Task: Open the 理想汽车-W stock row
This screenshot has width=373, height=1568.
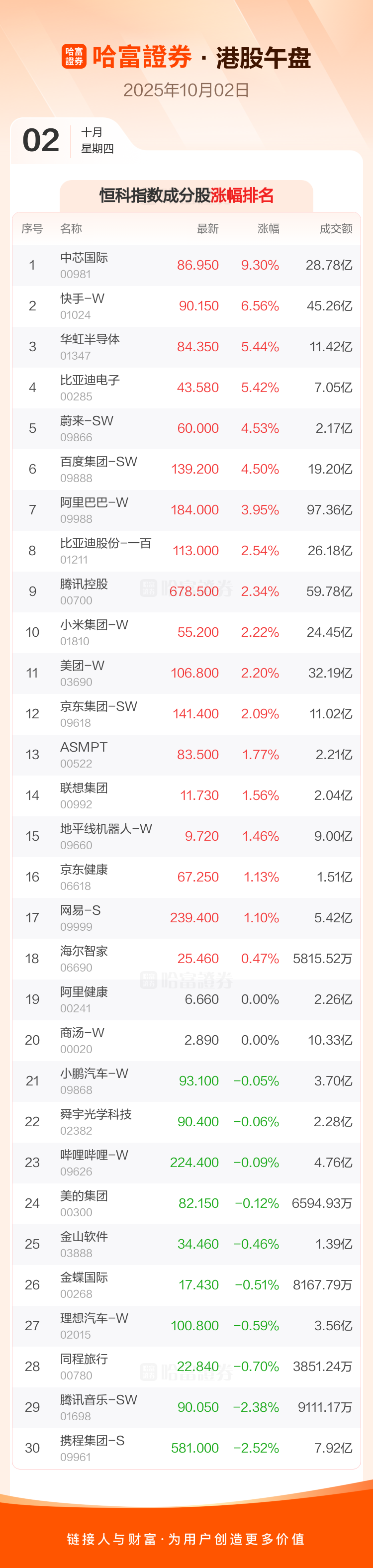Action: click(186, 1326)
